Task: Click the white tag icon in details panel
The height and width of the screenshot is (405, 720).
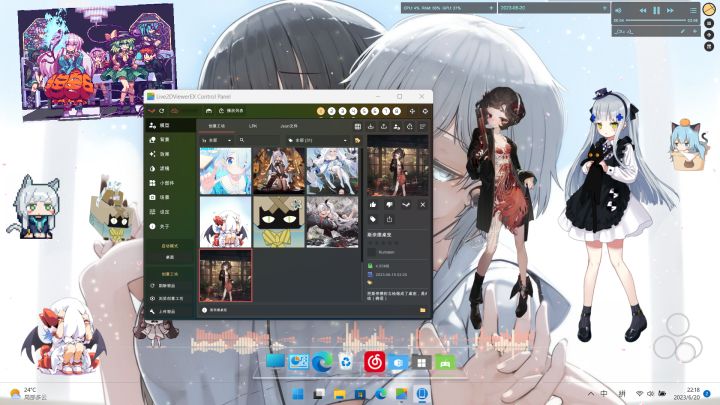Action: [373, 219]
